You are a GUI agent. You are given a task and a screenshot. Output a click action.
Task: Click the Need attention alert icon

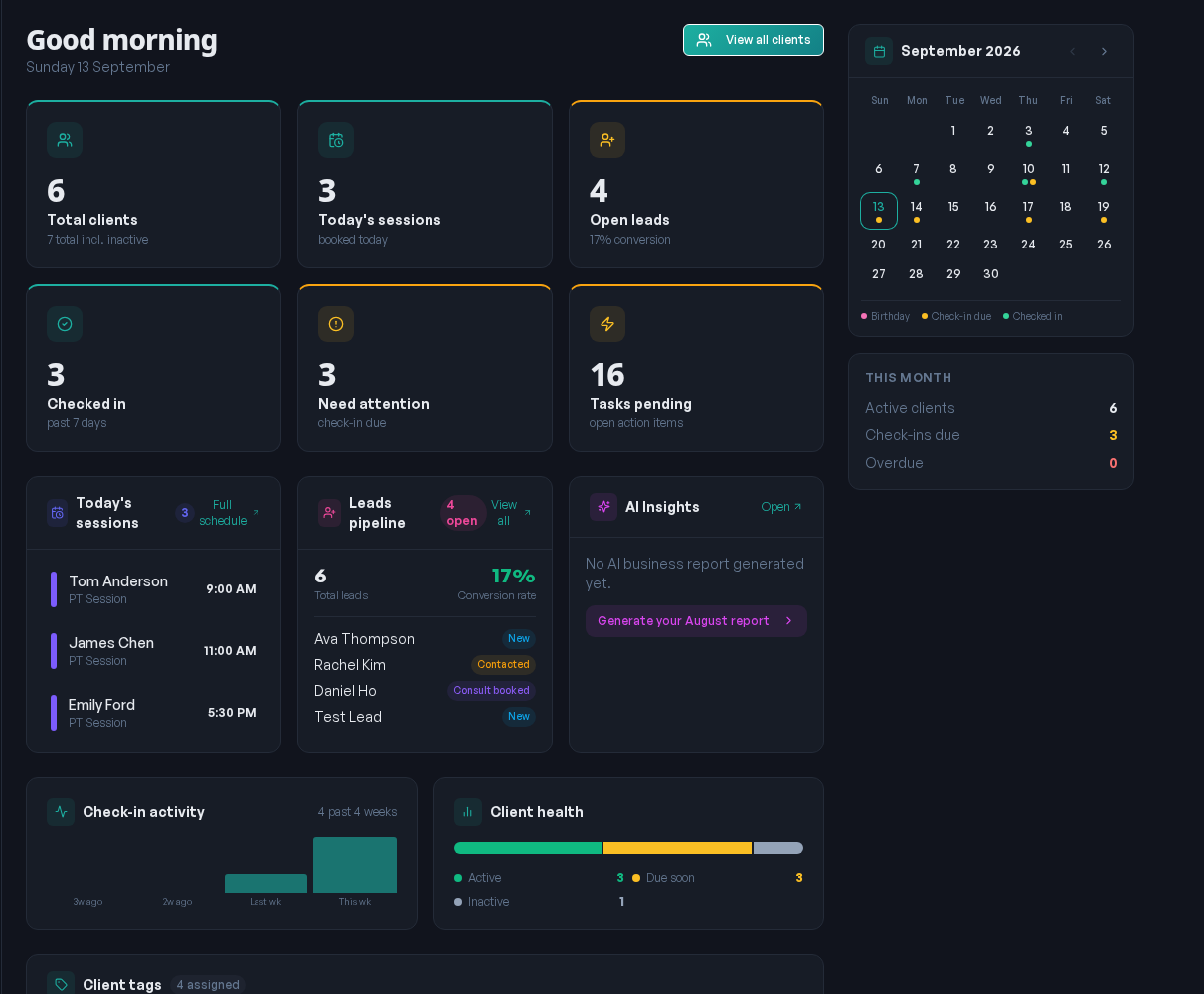(336, 324)
